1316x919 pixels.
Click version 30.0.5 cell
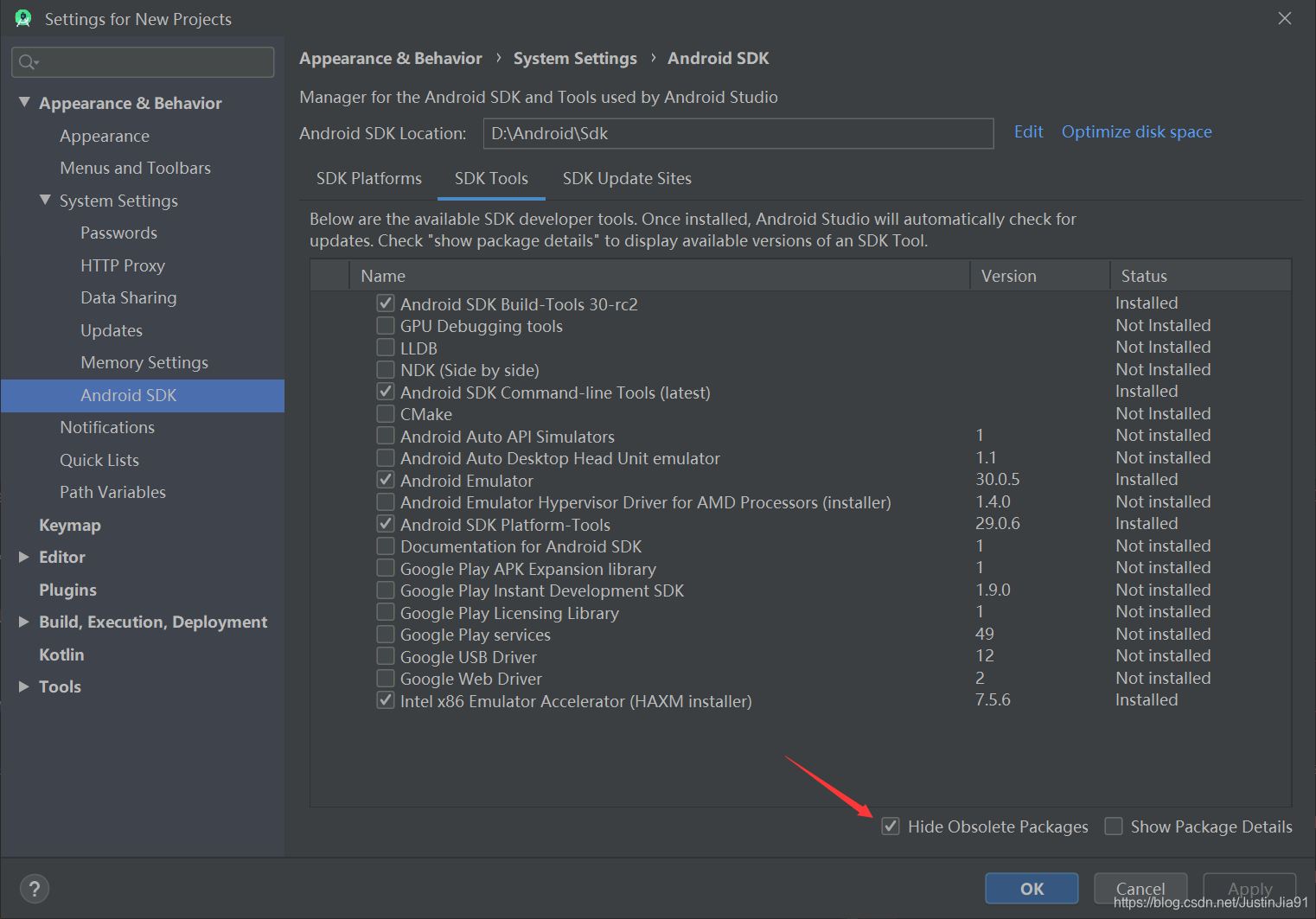pyautogui.click(x=998, y=479)
